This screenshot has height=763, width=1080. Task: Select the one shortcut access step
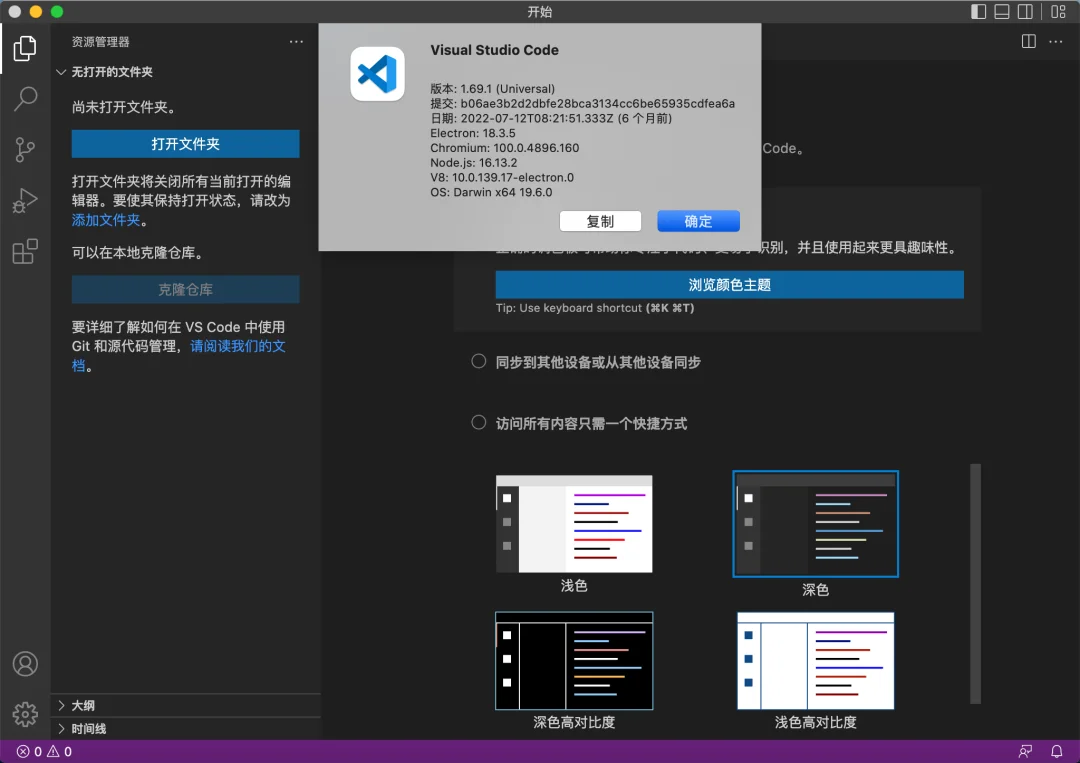pyautogui.click(x=579, y=424)
